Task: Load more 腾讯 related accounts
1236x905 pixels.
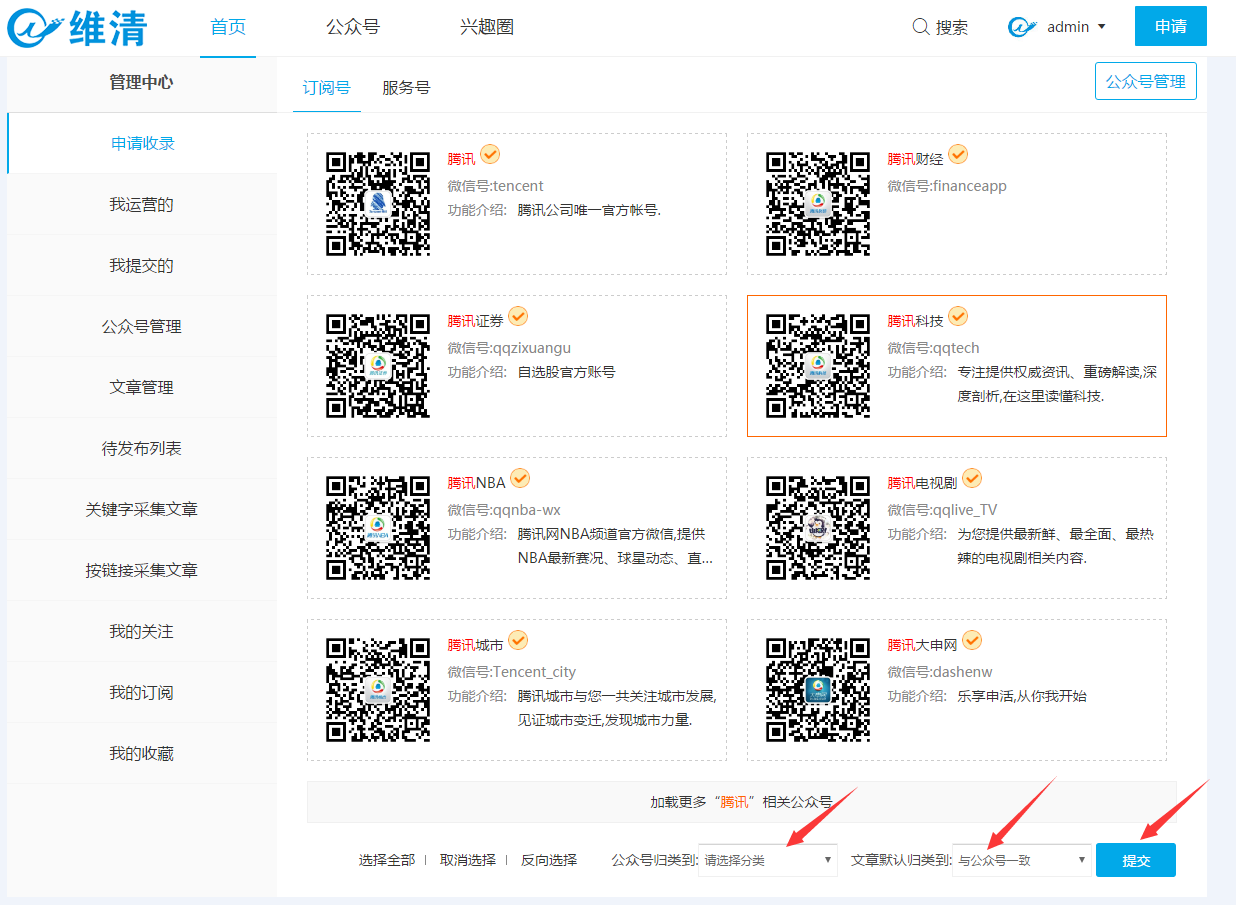Action: click(x=741, y=802)
